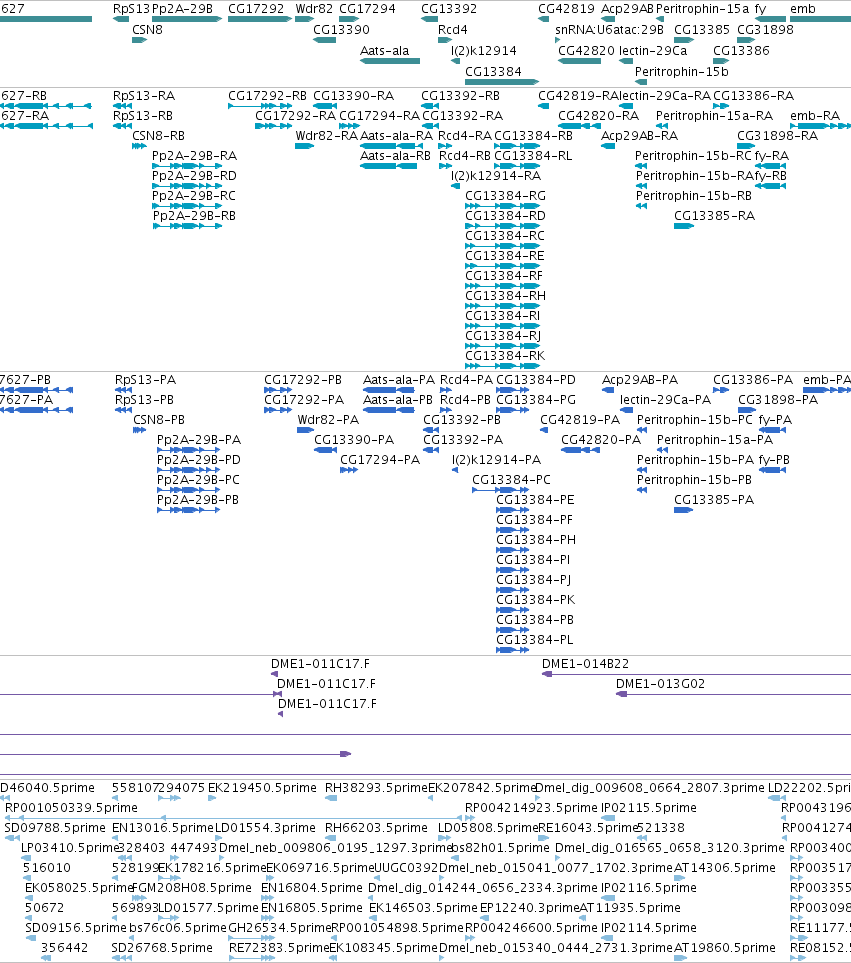
Task: Open the CG42820-RA transcript label
Action: [599, 116]
